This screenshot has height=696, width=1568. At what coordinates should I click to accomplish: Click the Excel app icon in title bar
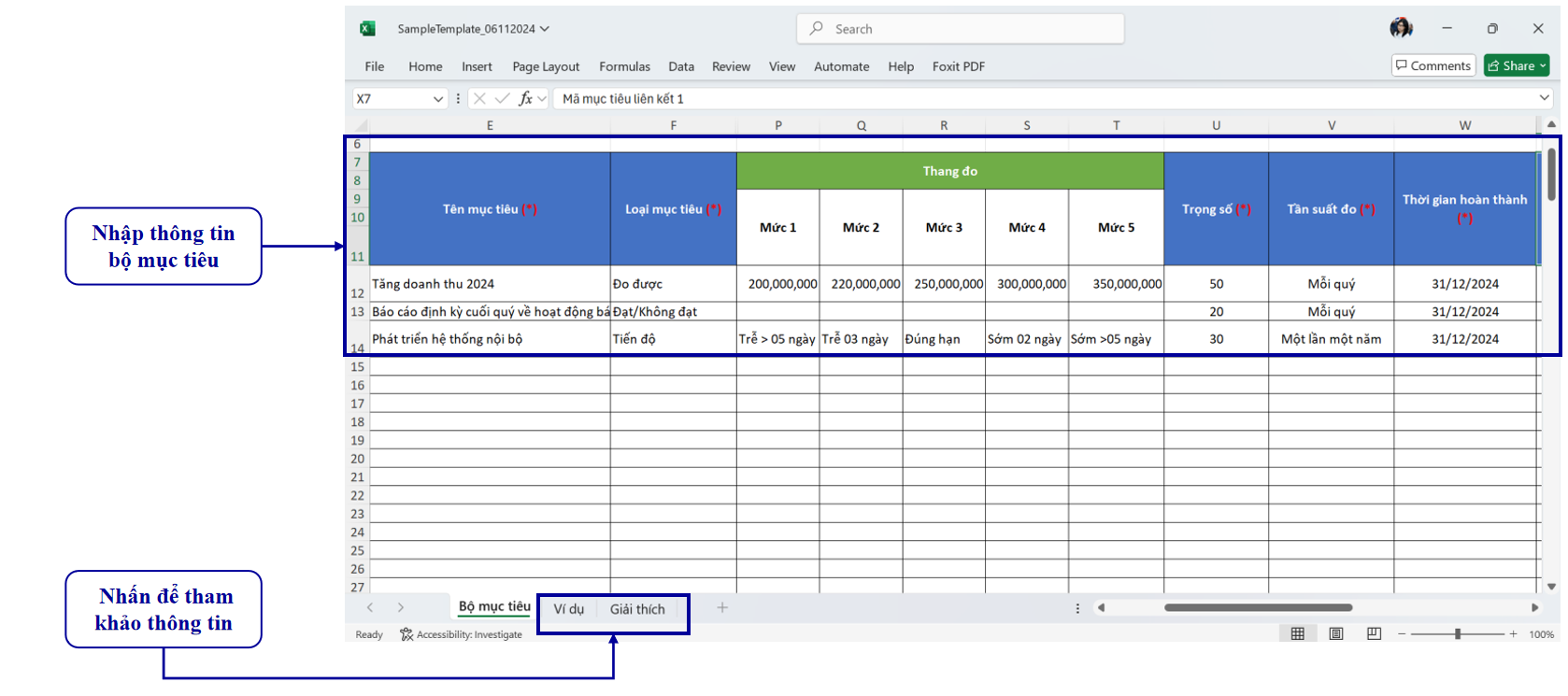click(x=367, y=29)
